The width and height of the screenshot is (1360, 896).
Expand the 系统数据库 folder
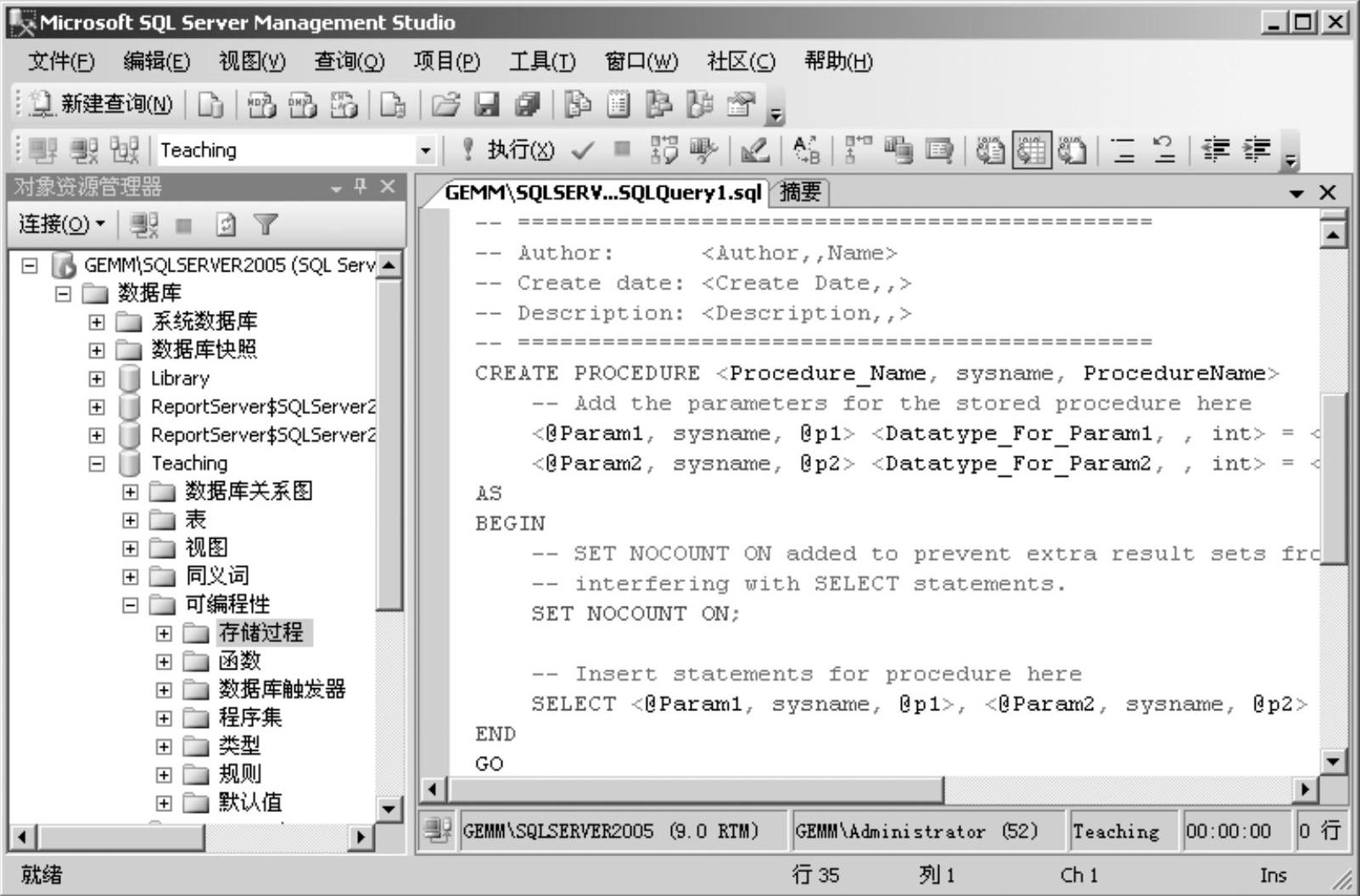97,322
